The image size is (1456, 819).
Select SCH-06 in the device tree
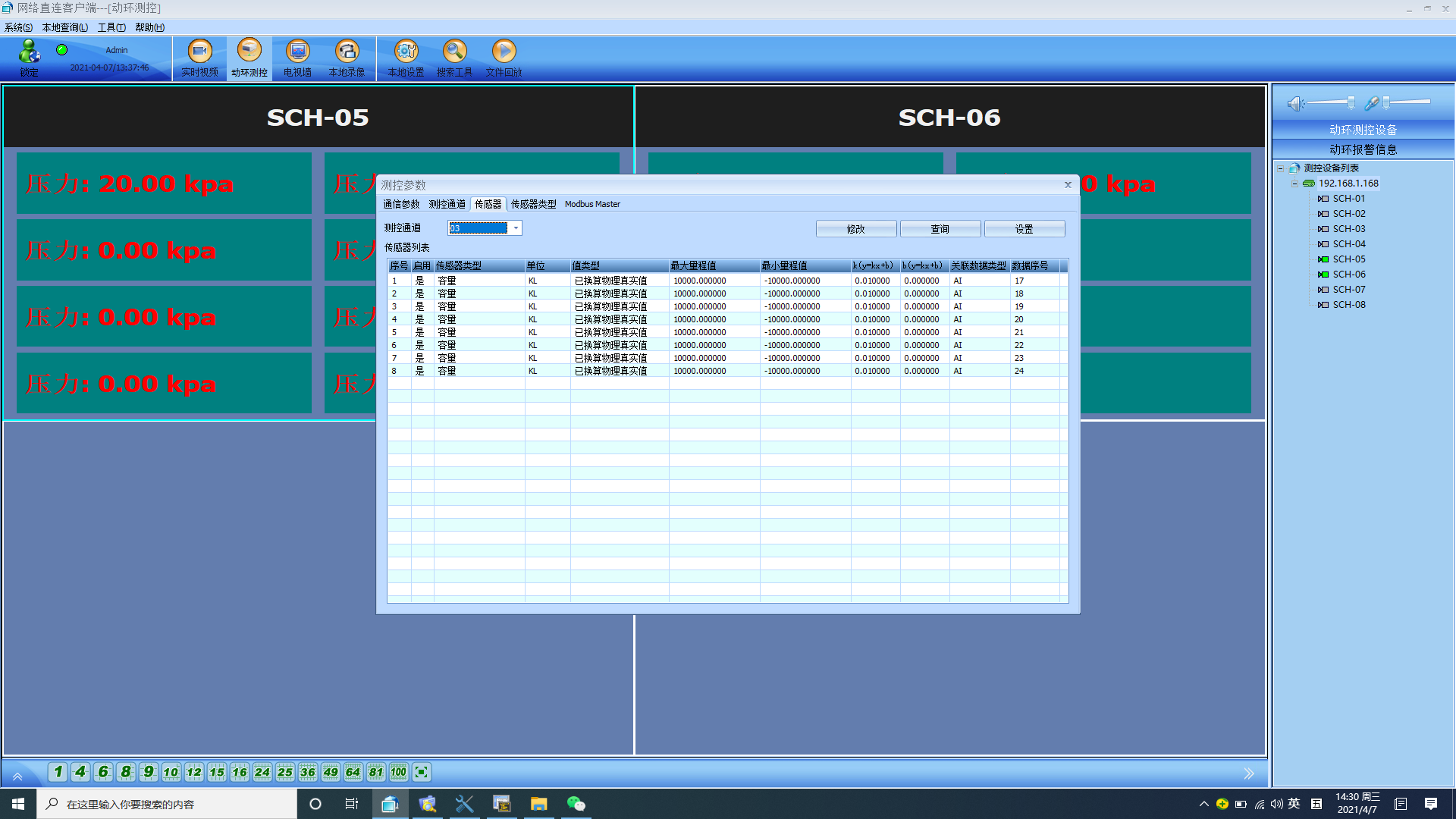[x=1349, y=275]
